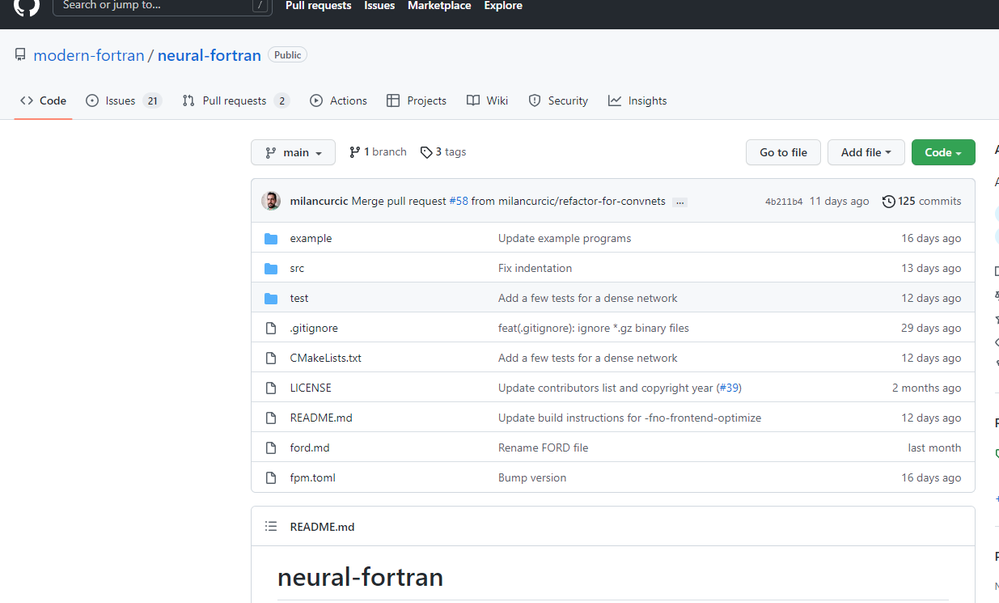The image size is (999, 603).
Task: Click the milancurcic author name
Action: point(319,201)
